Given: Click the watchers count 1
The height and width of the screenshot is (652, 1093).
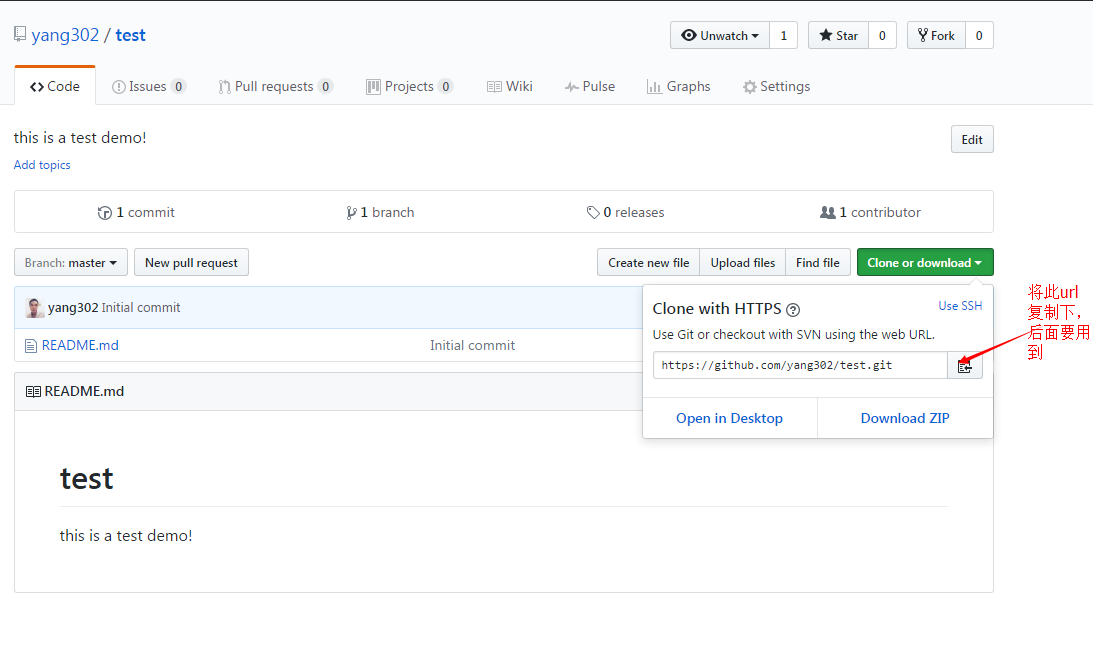Looking at the screenshot, I should [784, 36].
